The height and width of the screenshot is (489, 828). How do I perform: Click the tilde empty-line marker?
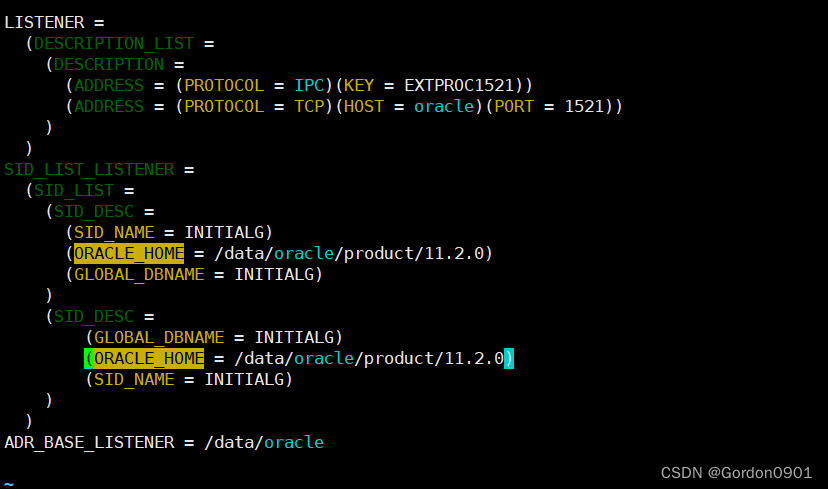(9, 483)
